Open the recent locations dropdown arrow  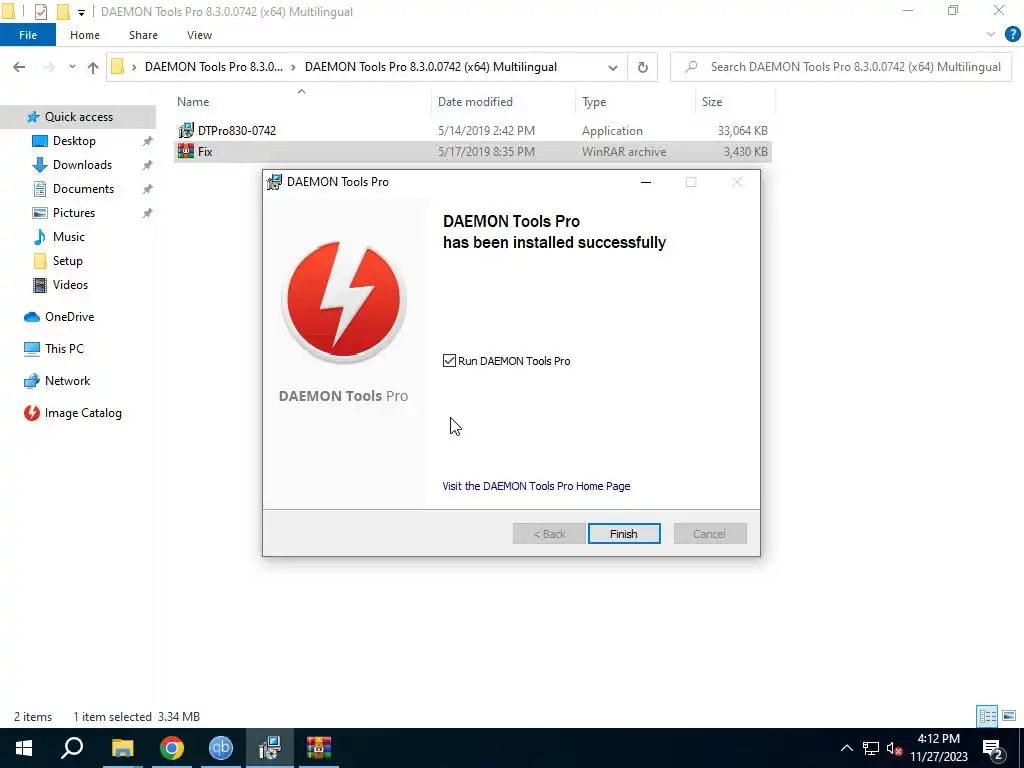[x=72, y=67]
